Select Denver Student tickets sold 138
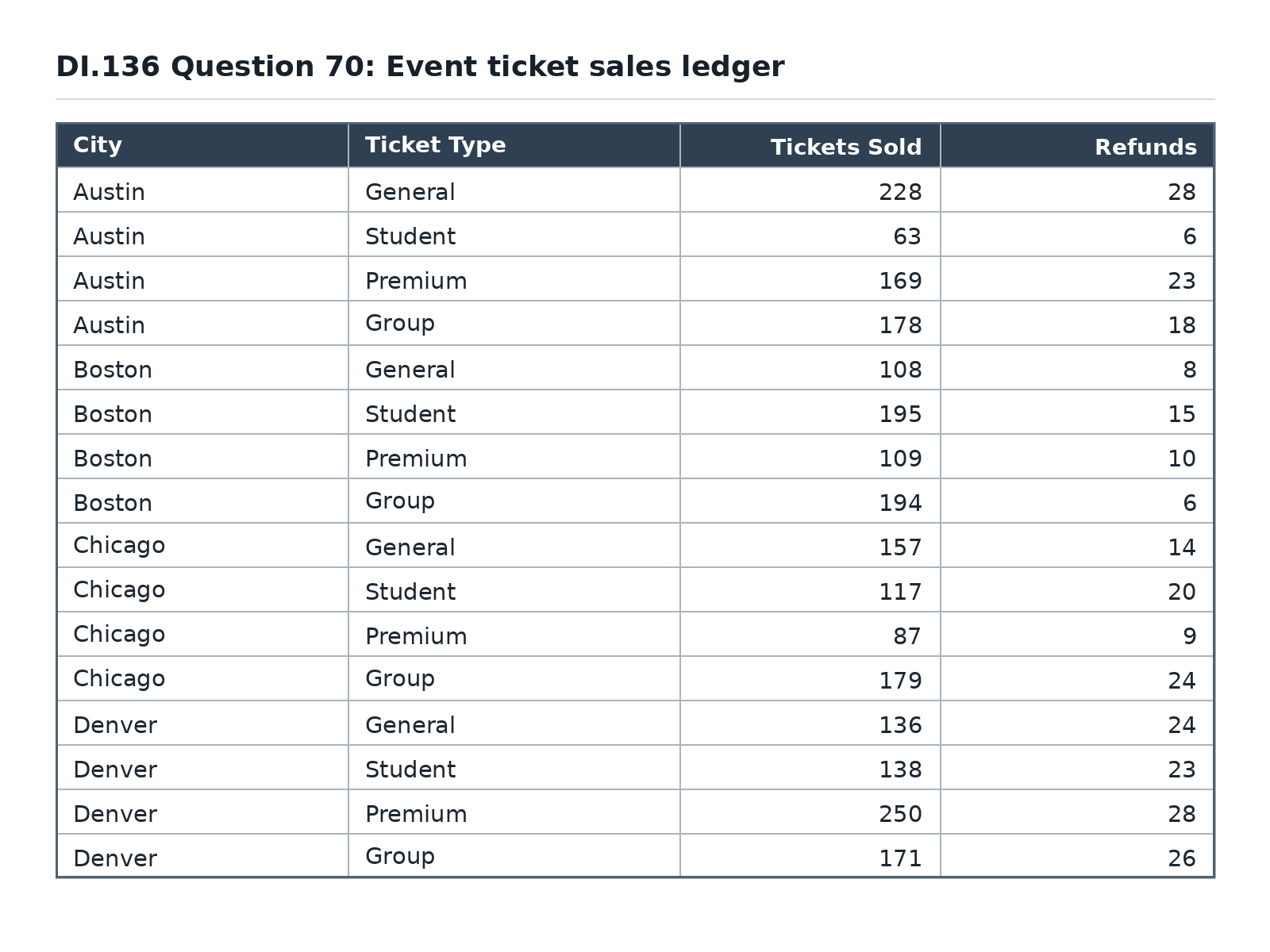 [810, 767]
